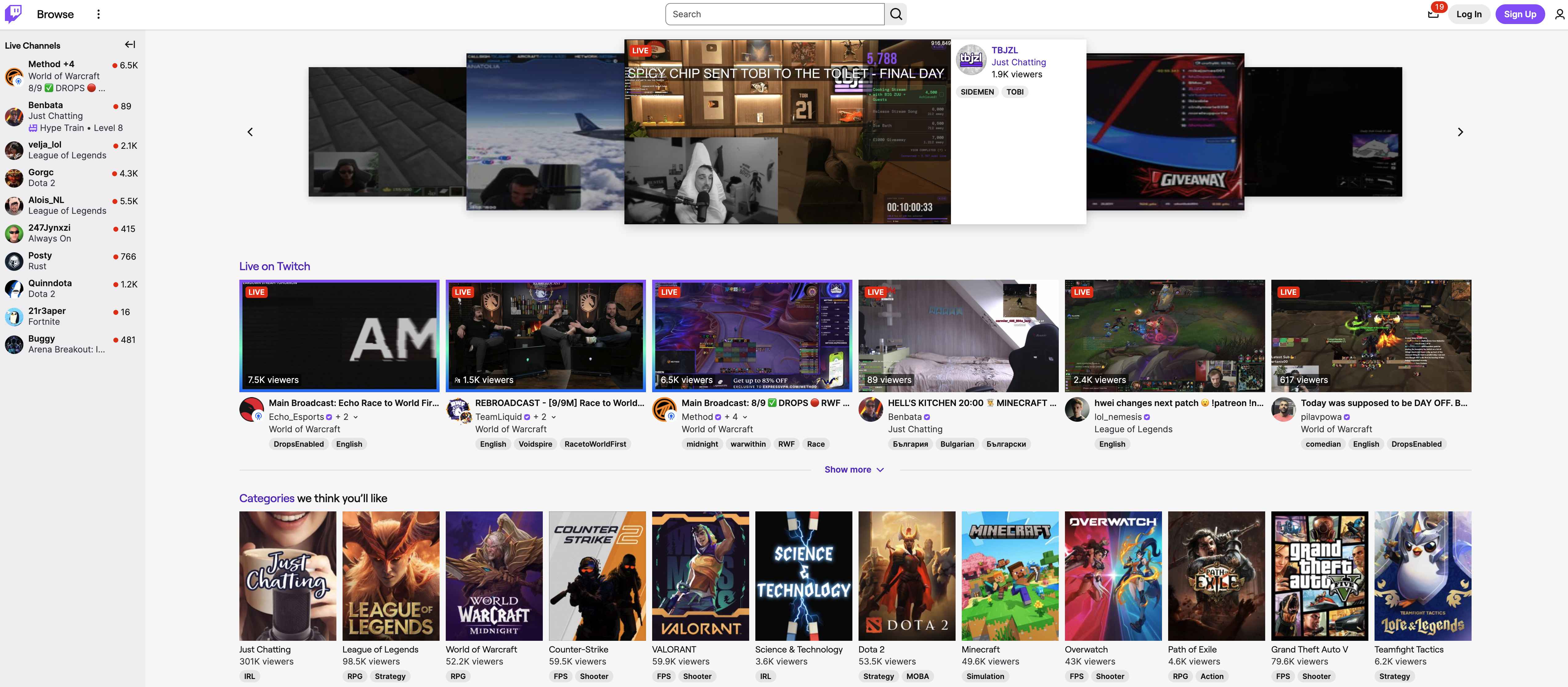Click the search magnifying glass icon
This screenshot has height=687, width=1568.
point(895,13)
